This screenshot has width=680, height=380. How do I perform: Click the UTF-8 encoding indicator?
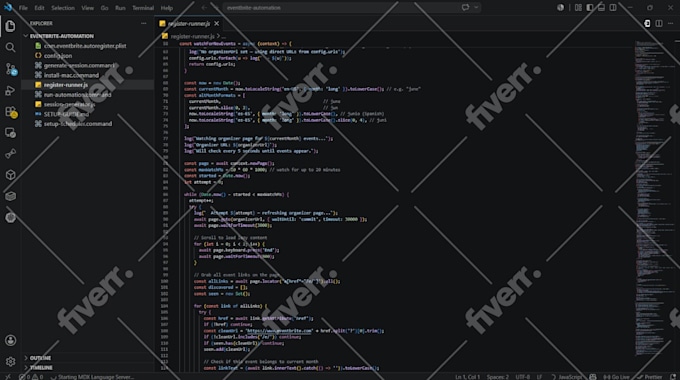(x=523, y=377)
